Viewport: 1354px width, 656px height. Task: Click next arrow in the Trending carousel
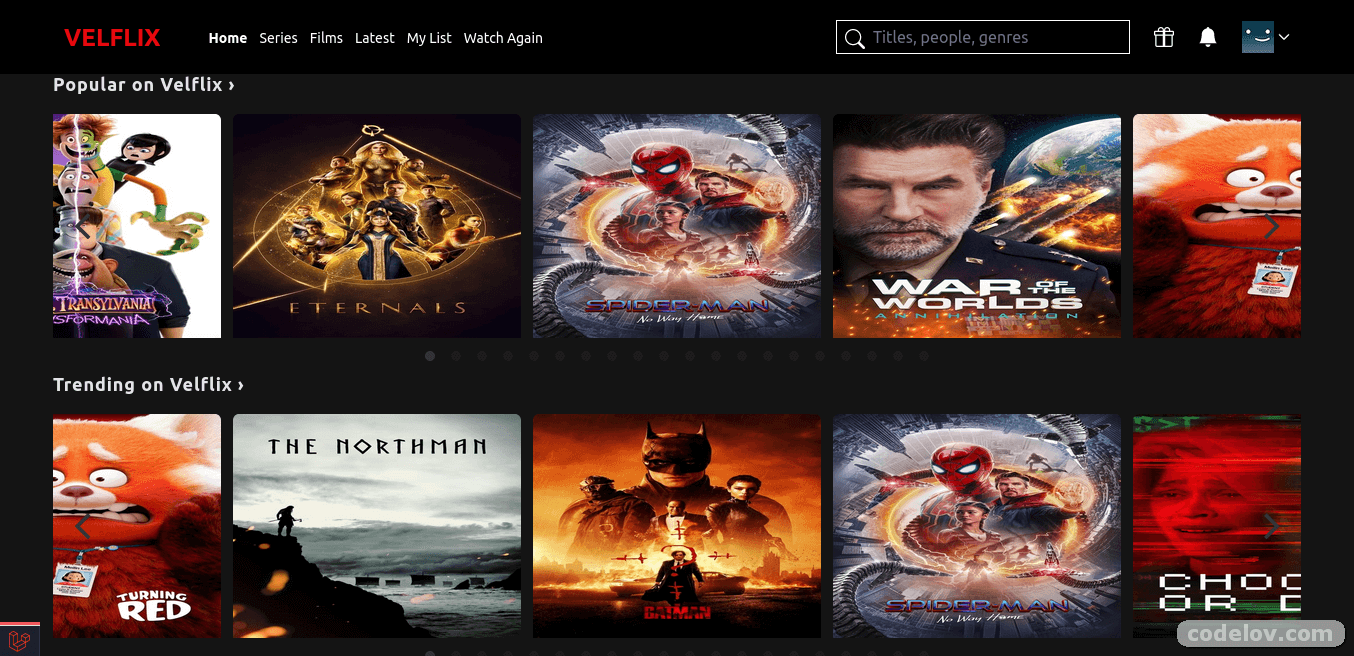tap(1271, 527)
